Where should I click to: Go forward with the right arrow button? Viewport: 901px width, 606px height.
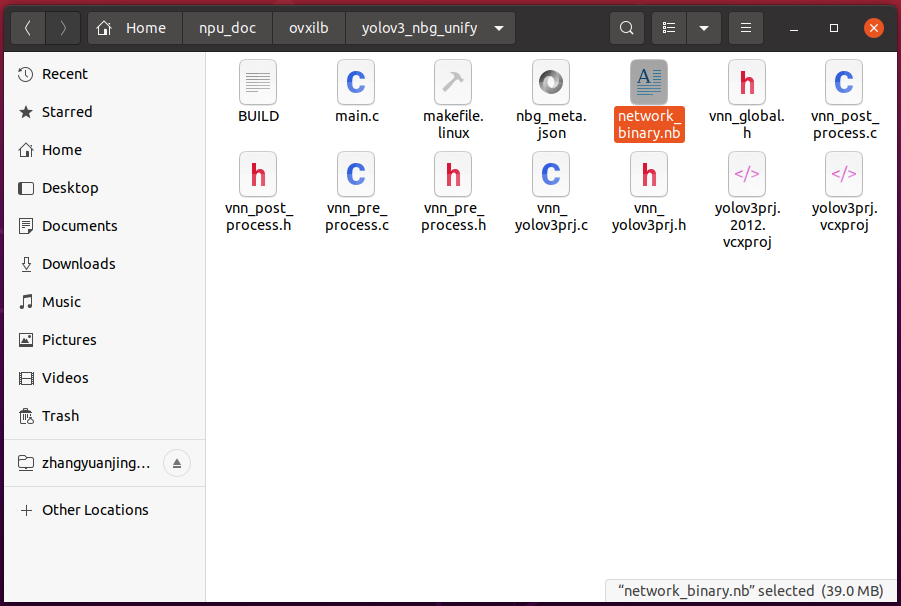63,28
